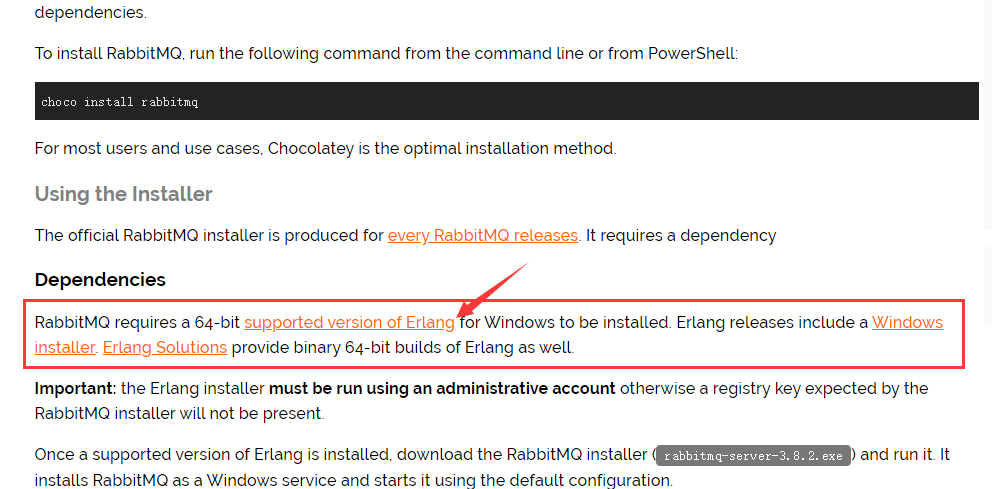Open the 'every RabbitMQ releases' link
Viewport: 992px width, 489px height.
tap(483, 236)
